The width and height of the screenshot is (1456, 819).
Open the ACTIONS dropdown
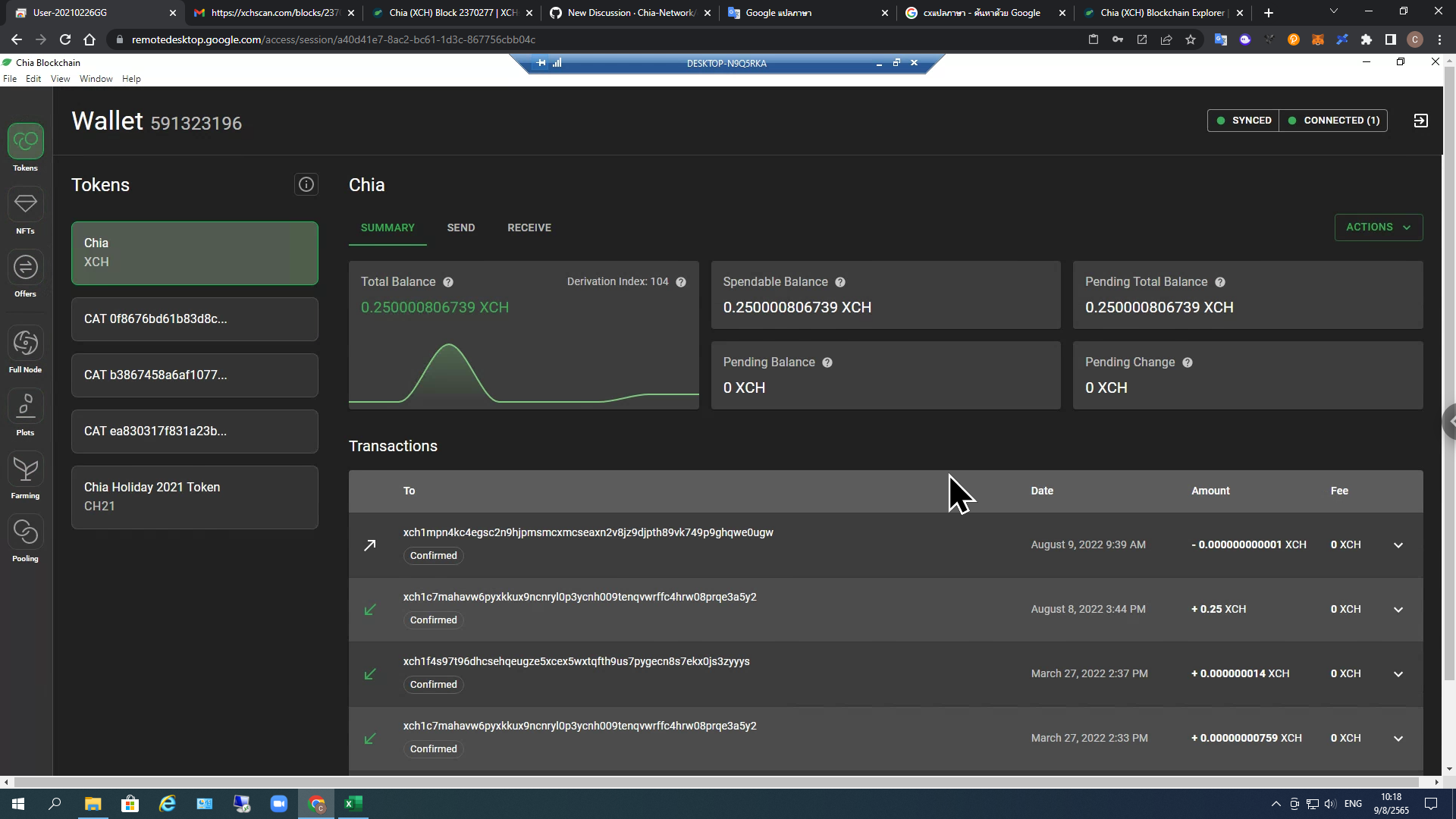pyautogui.click(x=1378, y=227)
